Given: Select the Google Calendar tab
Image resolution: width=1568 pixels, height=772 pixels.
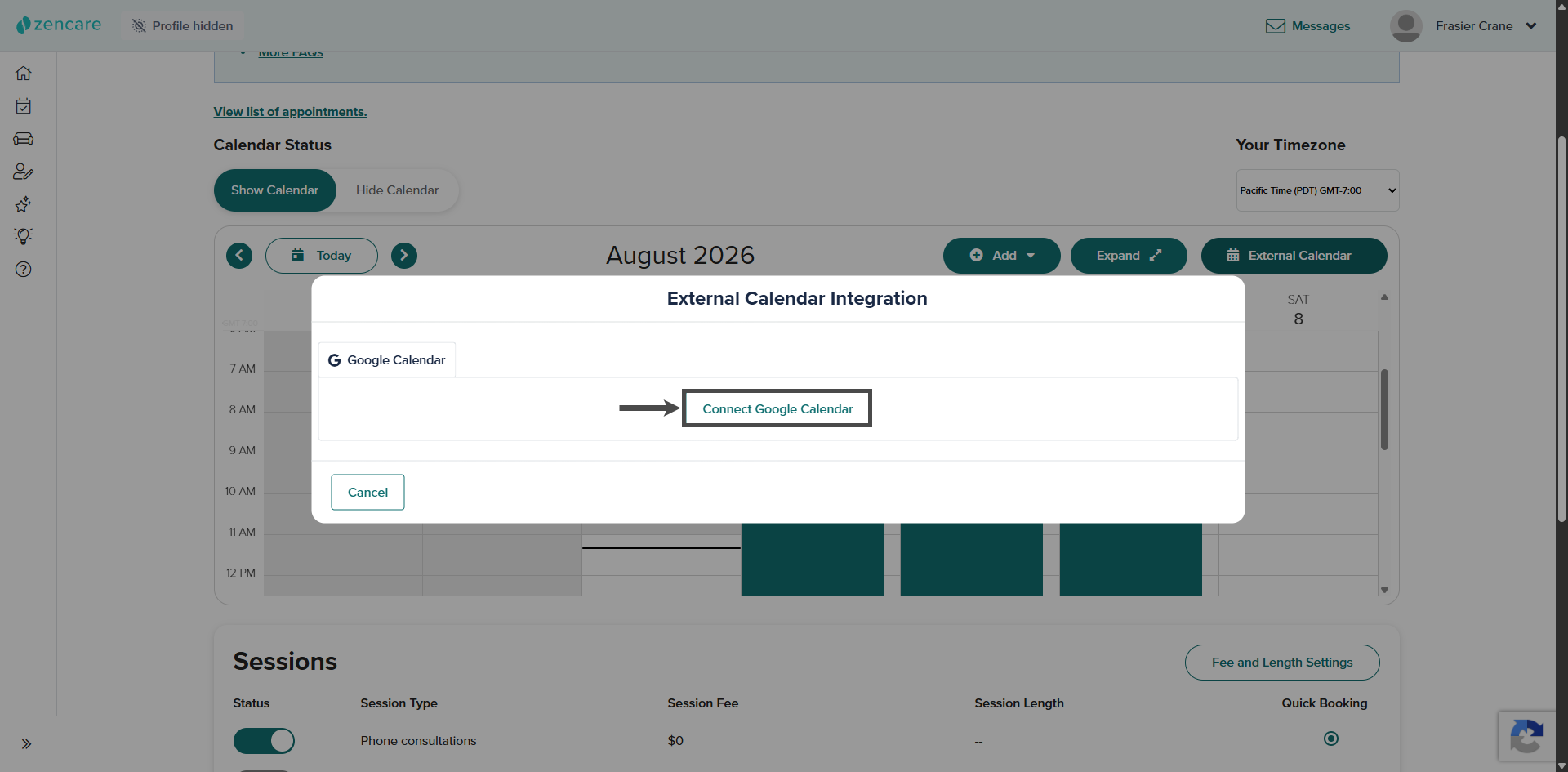Looking at the screenshot, I should coord(387,360).
